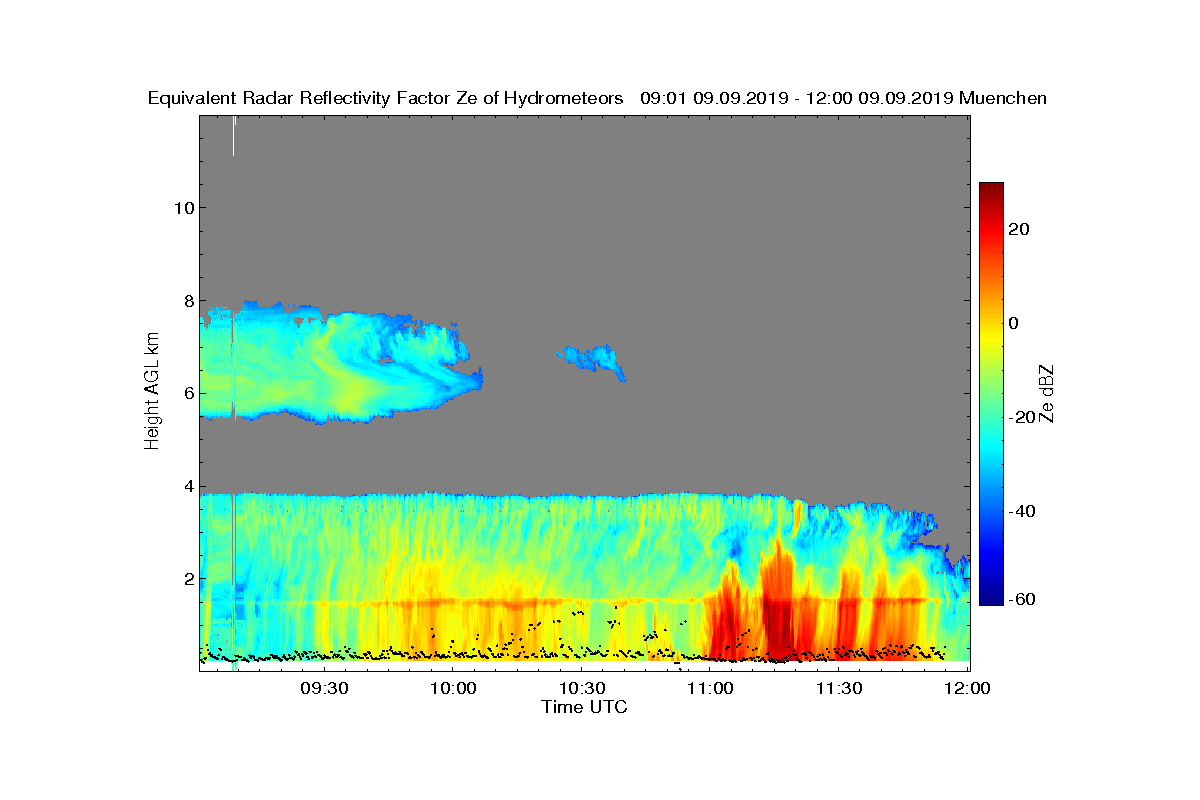Click the Time UTC axis title

(585, 707)
